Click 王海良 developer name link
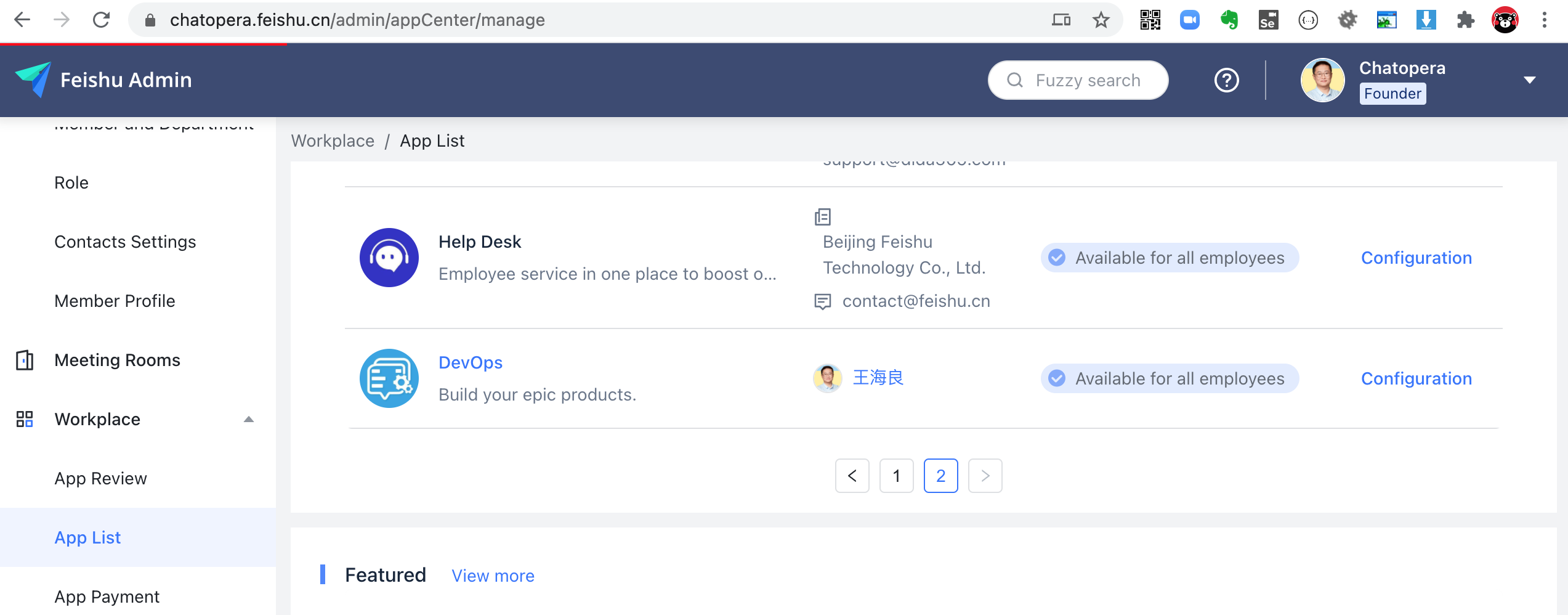The width and height of the screenshot is (1568, 615). click(x=877, y=378)
